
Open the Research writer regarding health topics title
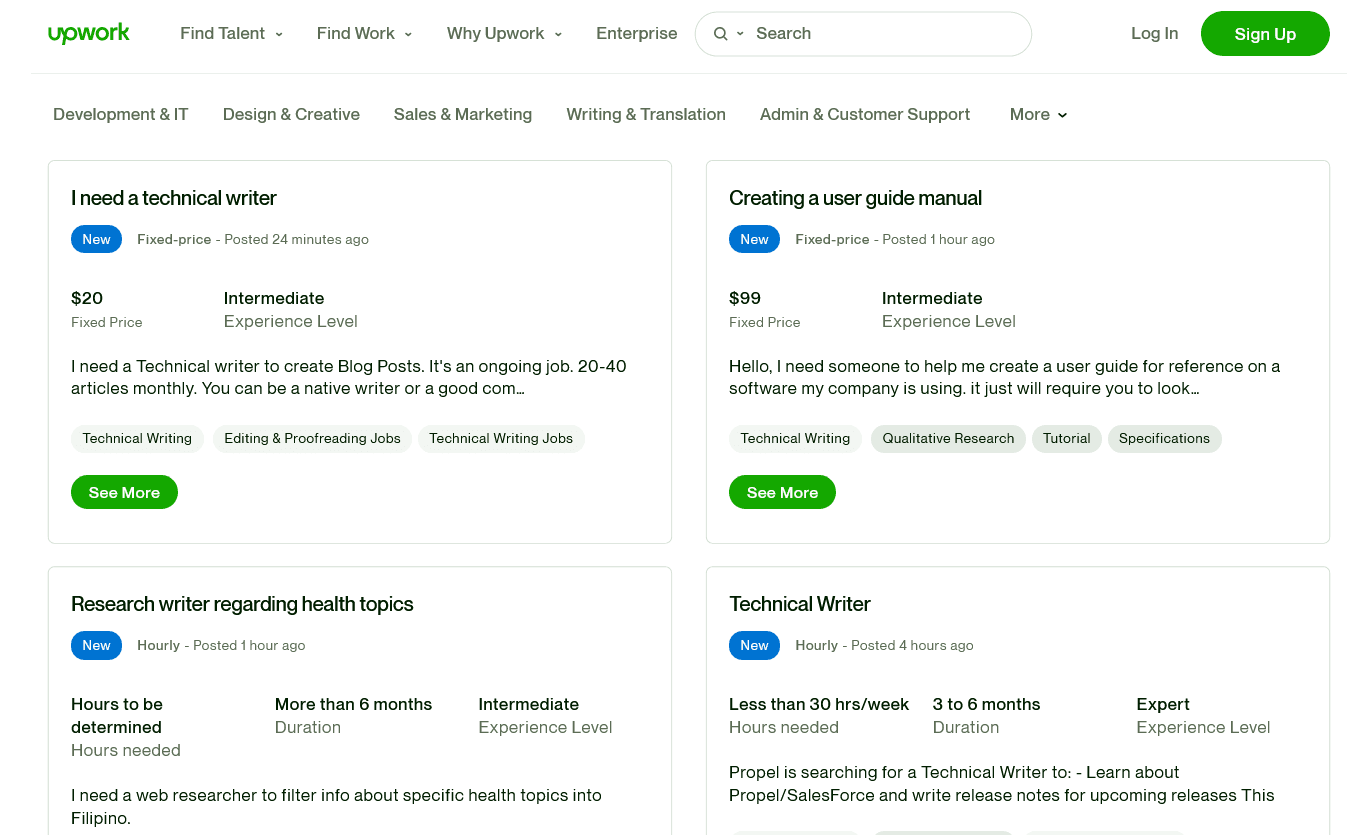point(242,604)
